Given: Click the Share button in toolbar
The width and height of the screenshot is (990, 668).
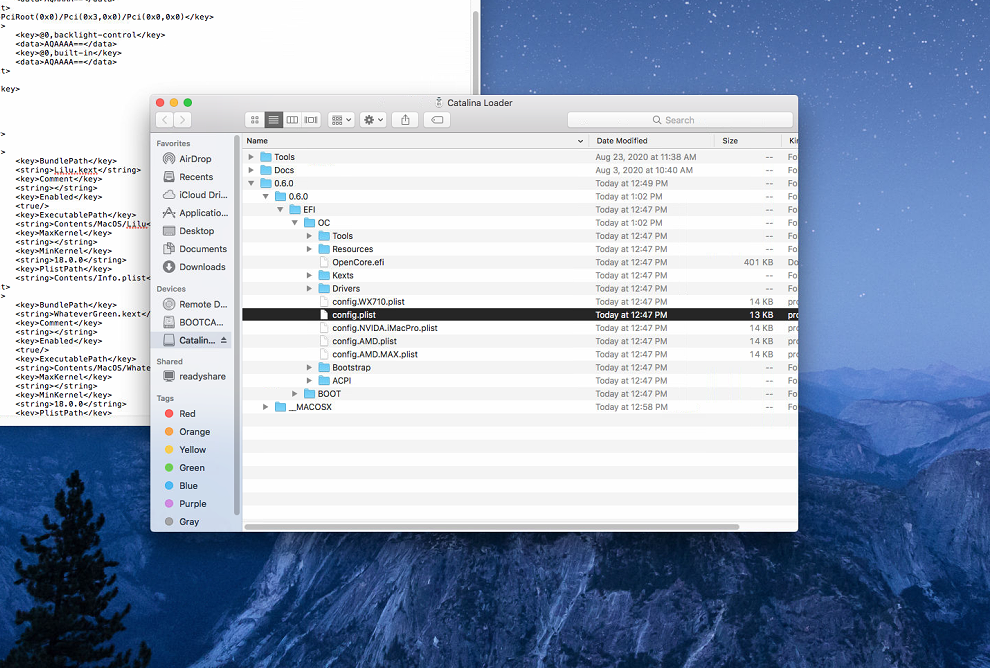Looking at the screenshot, I should click(x=405, y=120).
